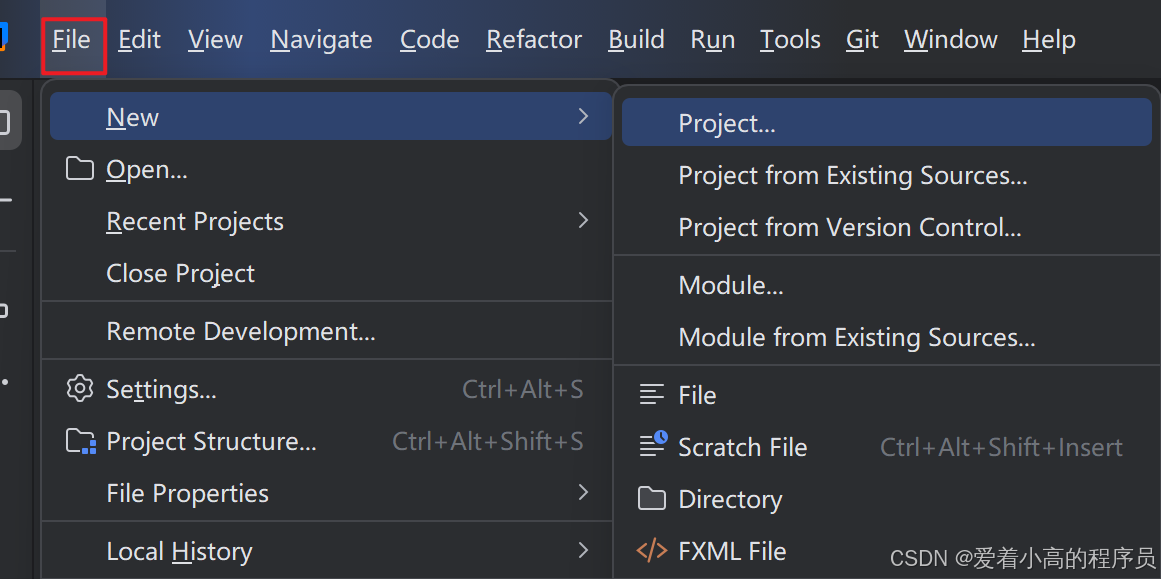
Task: Click the File lines icon in submenu
Action: coord(652,395)
